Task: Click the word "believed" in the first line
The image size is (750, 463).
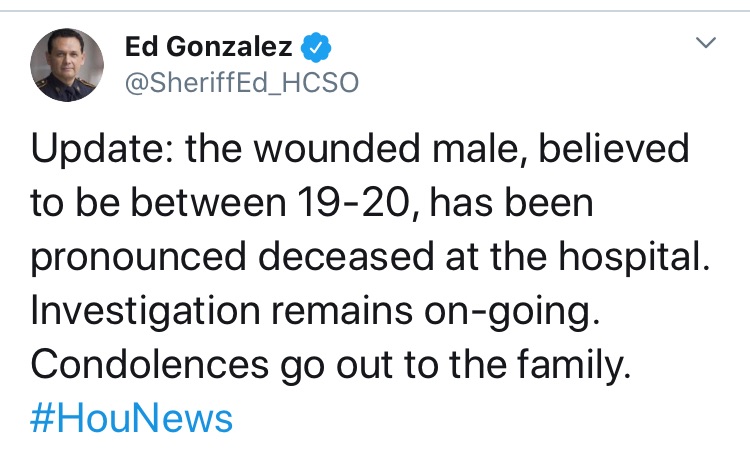Action: 614,149
